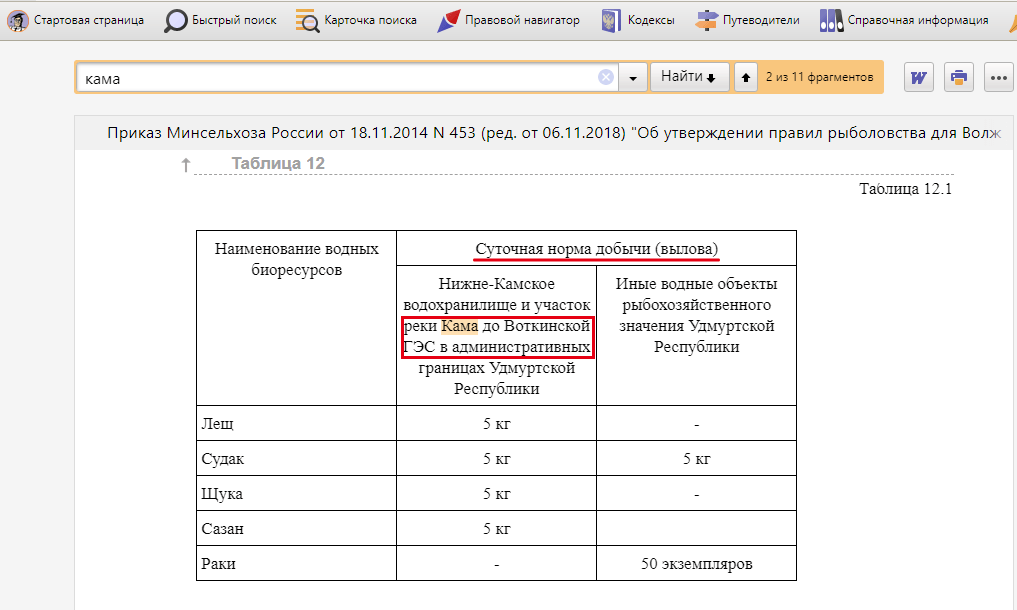Image resolution: width=1017 pixels, height=610 pixels.
Task: Open Справочная информация binders icon
Action: 830,20
